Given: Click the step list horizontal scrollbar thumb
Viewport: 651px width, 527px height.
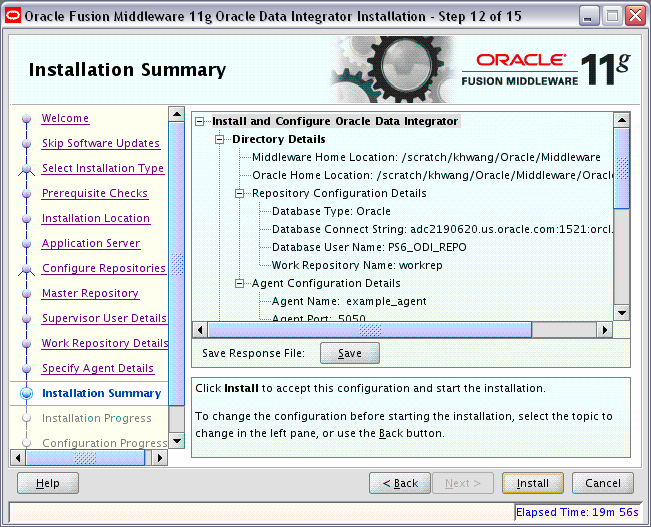Looking at the screenshot, I should 85,458.
